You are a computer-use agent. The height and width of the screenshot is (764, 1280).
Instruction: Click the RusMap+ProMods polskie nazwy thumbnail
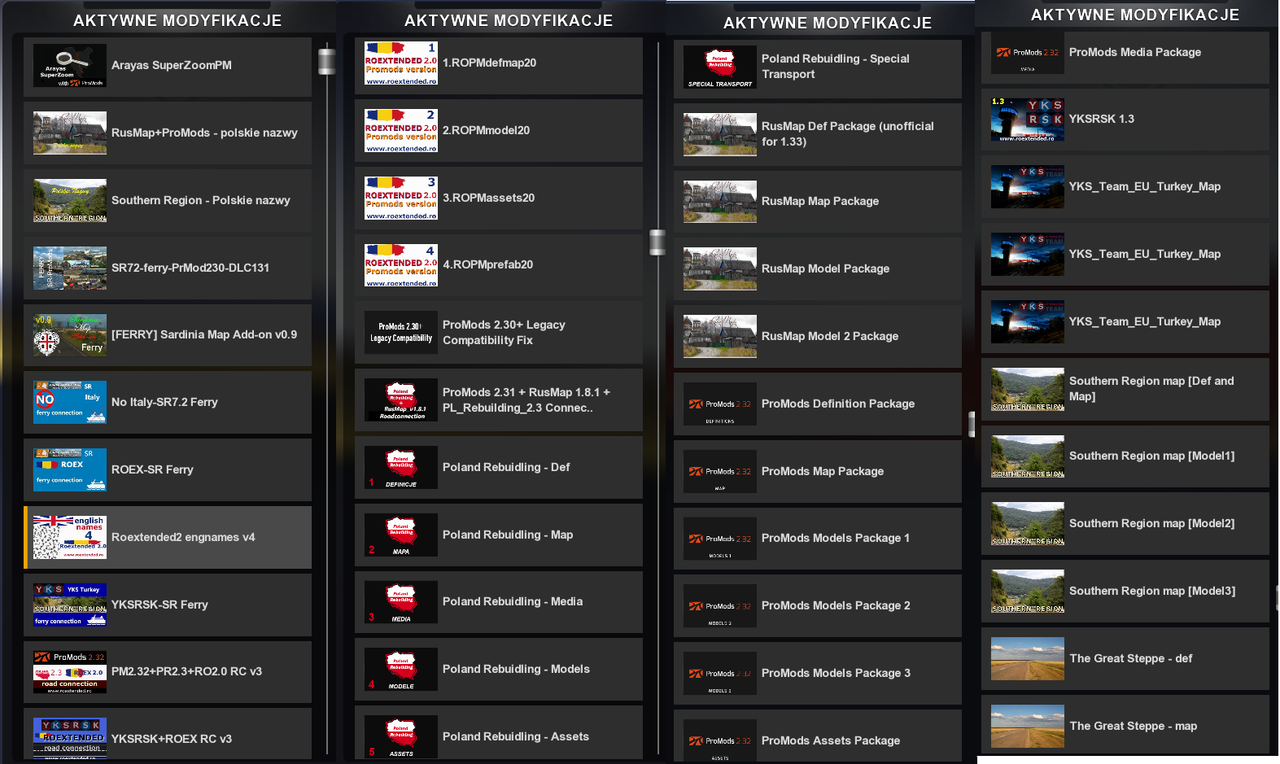pyautogui.click(x=70, y=133)
